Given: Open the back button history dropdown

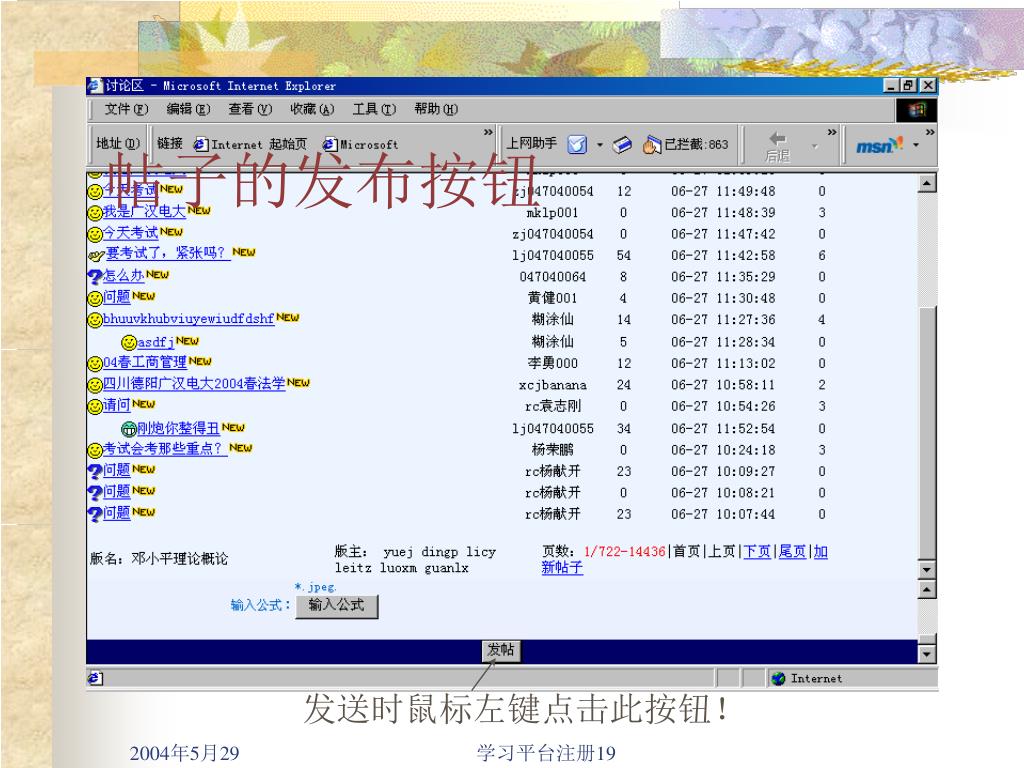Looking at the screenshot, I should (814, 146).
